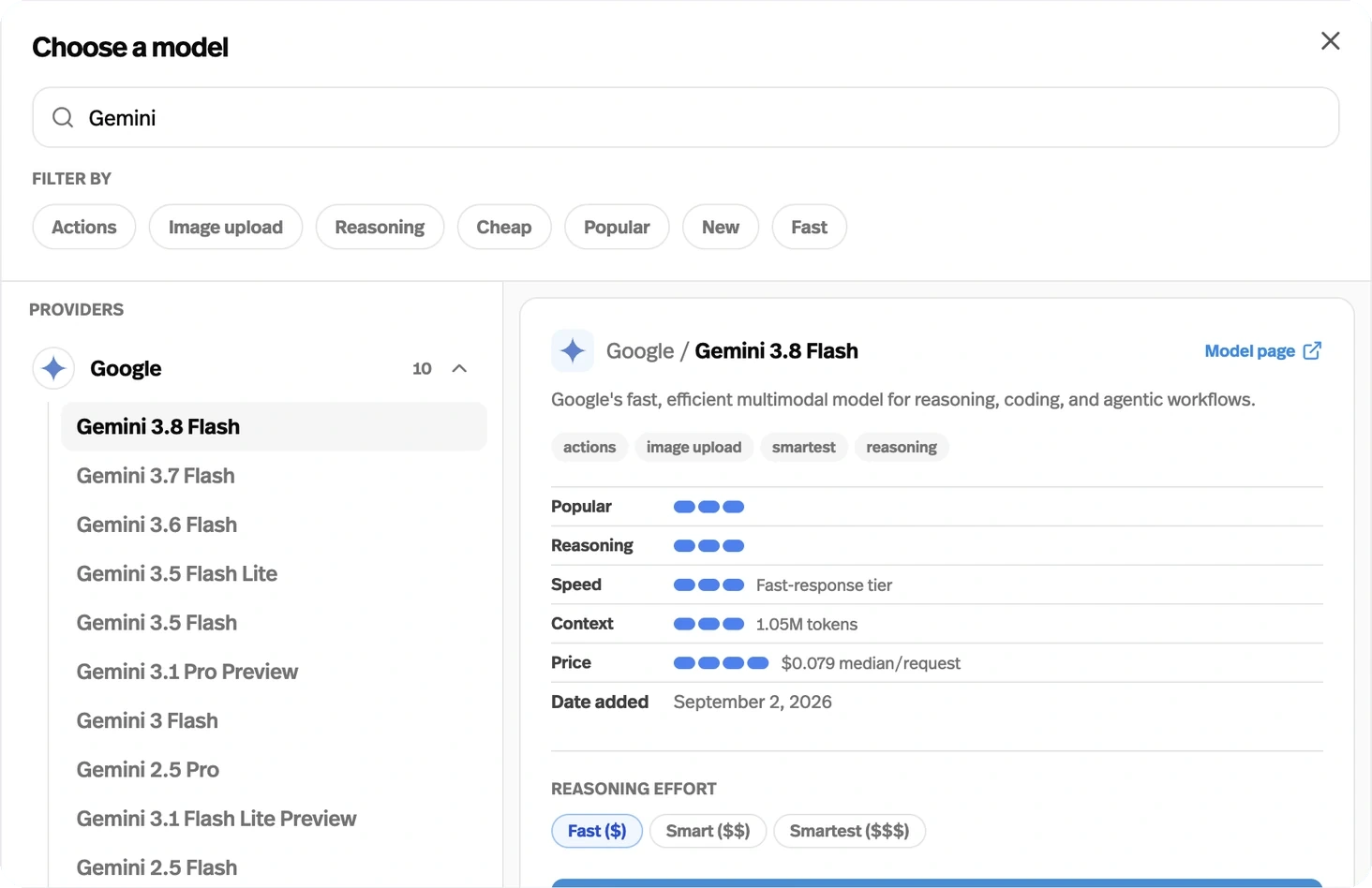Screen dimensions: 1372x888
Task: Toggle the Reasoning filter chip
Action: 380,227
